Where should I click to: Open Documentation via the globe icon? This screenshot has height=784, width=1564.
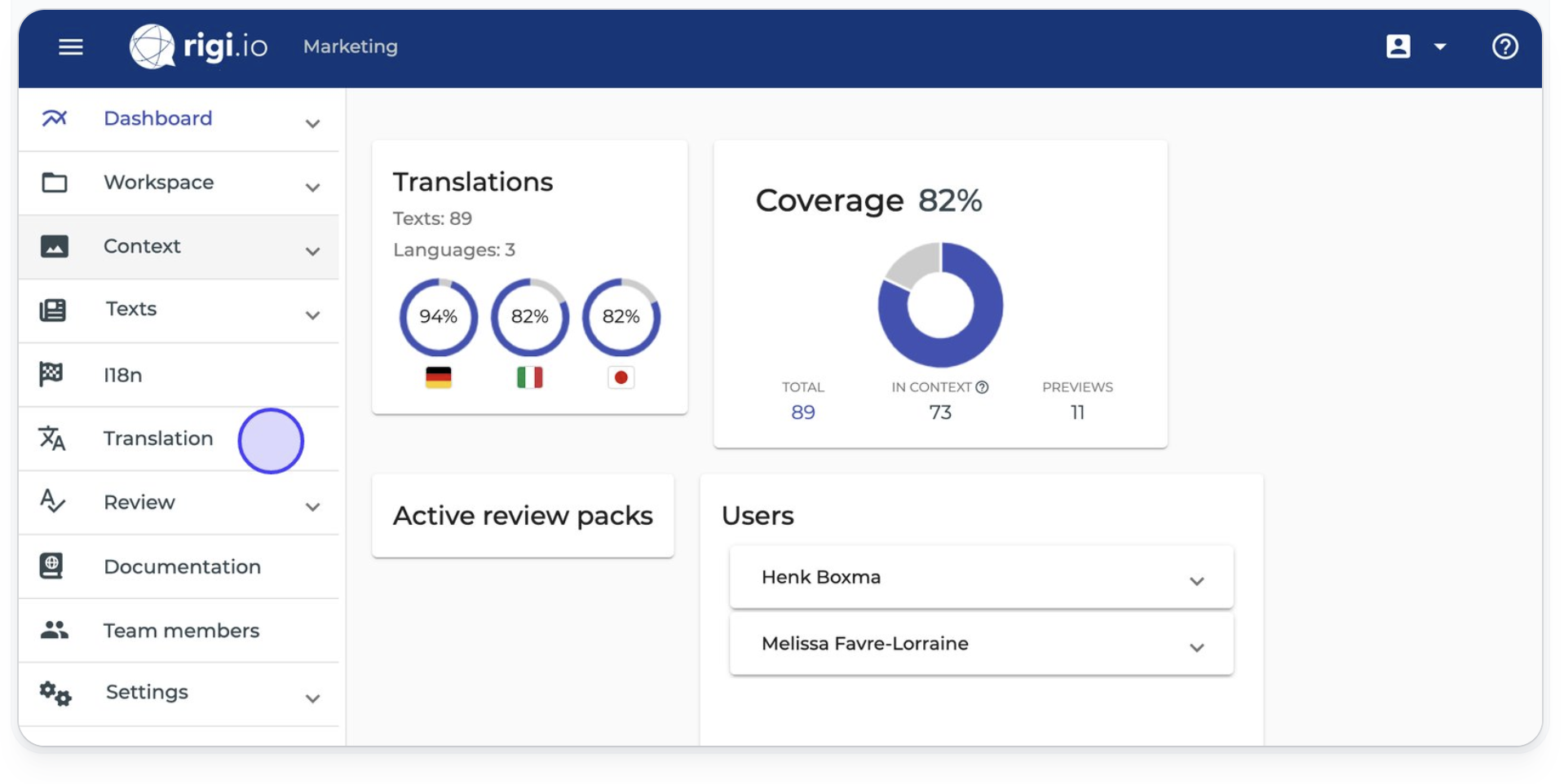pos(52,566)
